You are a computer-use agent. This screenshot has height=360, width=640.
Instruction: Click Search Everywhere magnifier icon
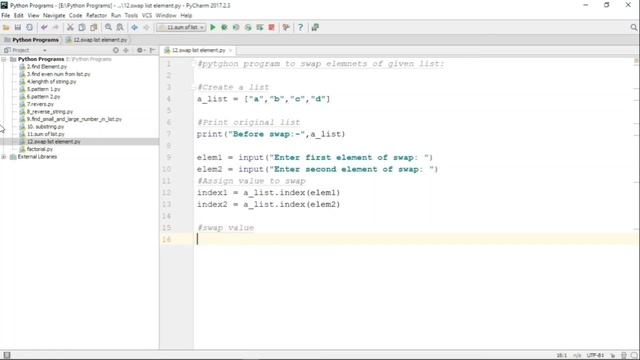click(x=633, y=27)
